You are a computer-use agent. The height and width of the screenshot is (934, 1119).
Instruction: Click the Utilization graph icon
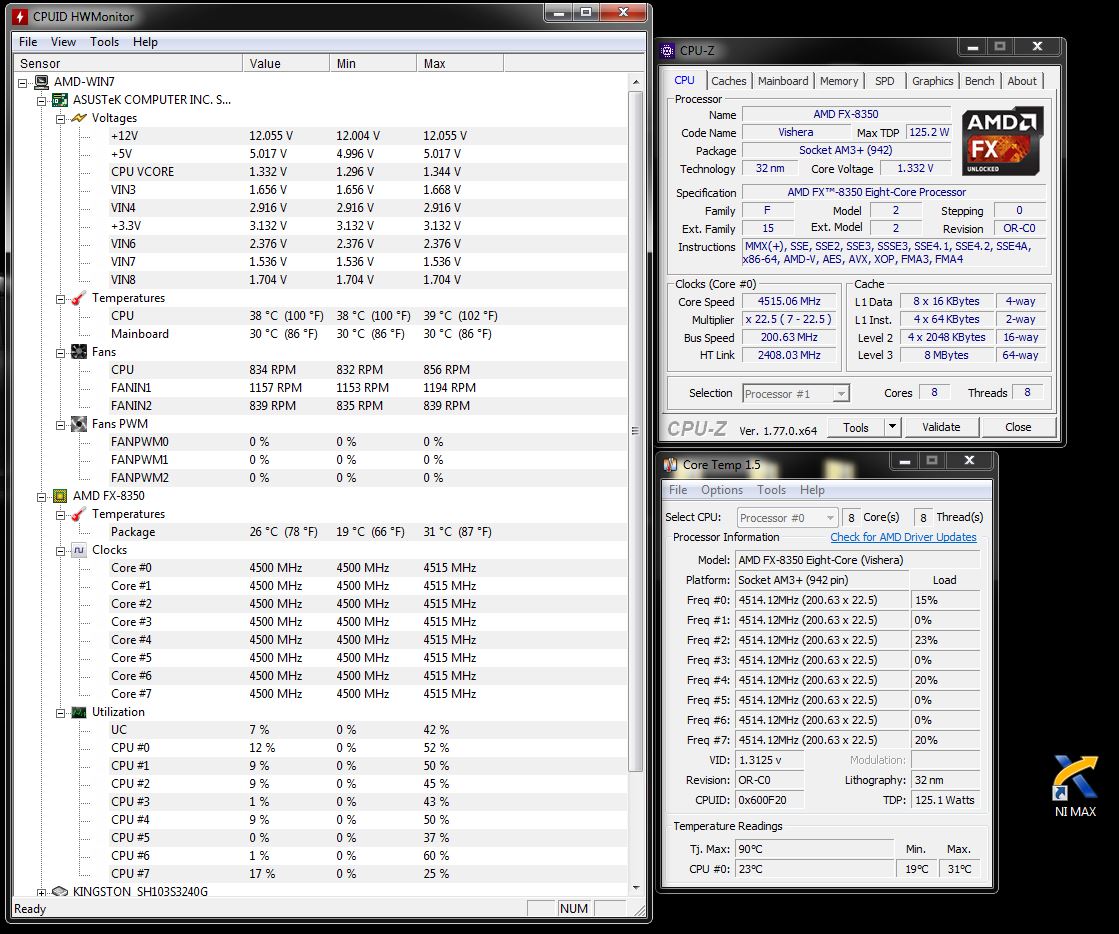79,712
